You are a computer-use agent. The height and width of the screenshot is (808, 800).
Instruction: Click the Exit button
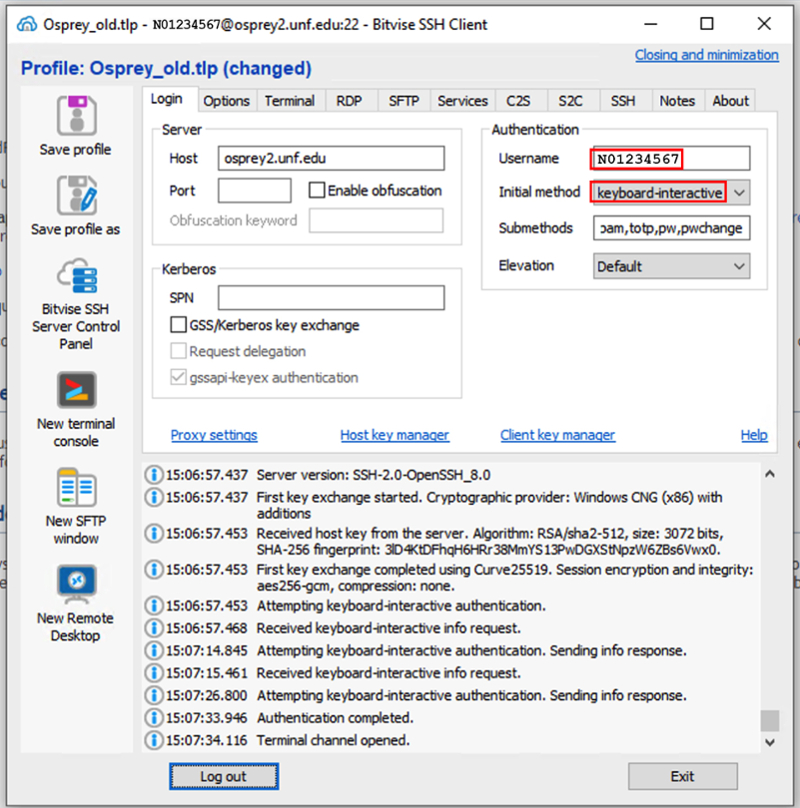[x=682, y=776]
